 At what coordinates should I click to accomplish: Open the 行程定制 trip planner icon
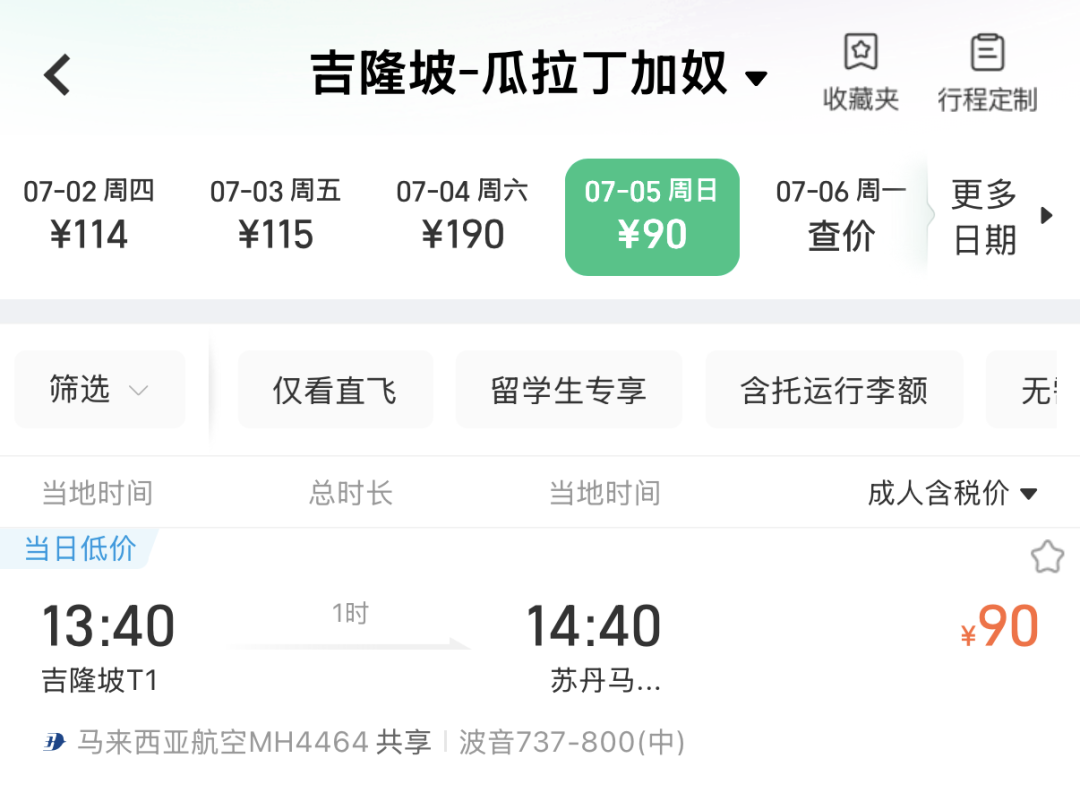point(987,72)
